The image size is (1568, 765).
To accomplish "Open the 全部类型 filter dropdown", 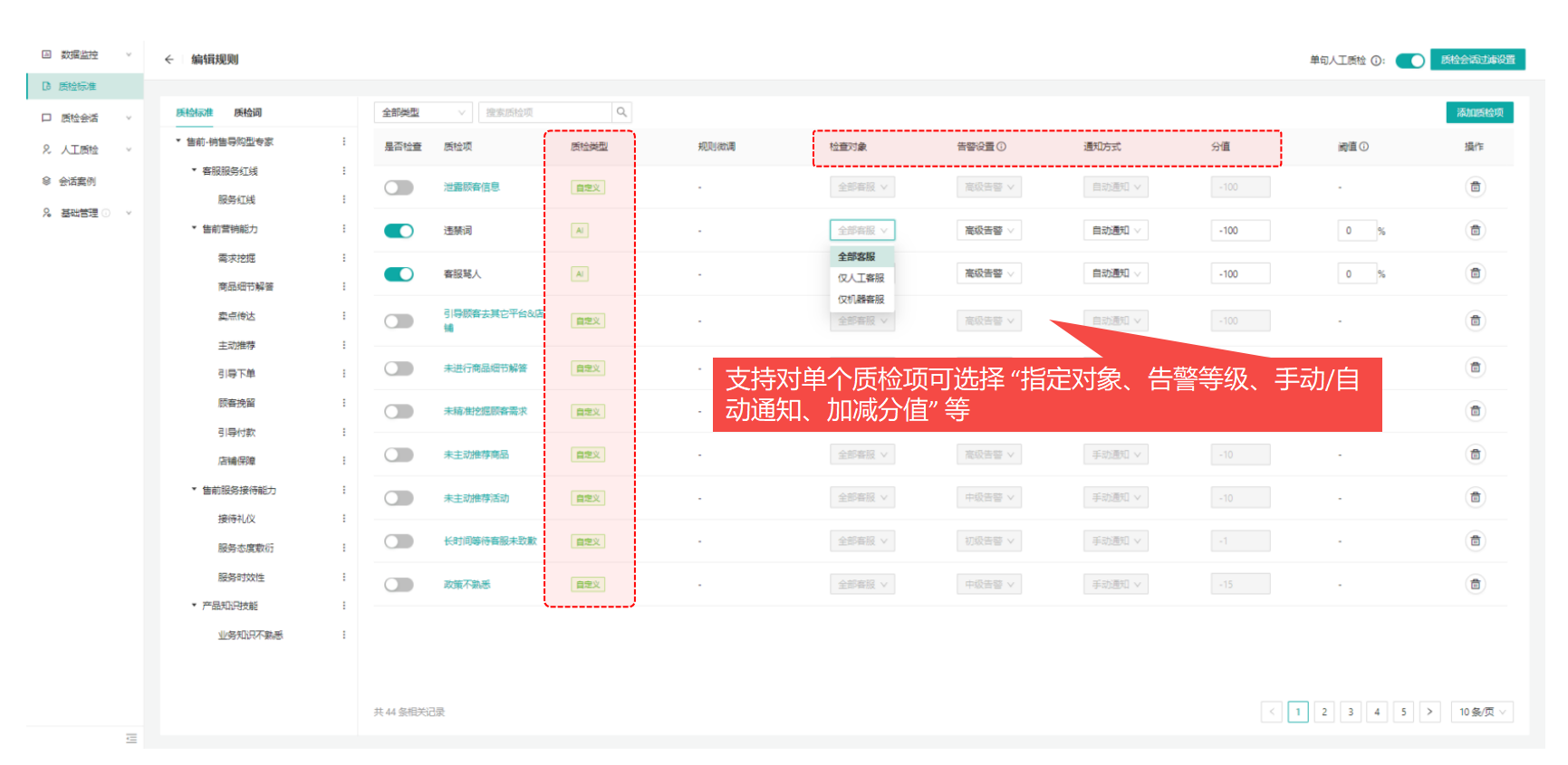I will [x=423, y=112].
